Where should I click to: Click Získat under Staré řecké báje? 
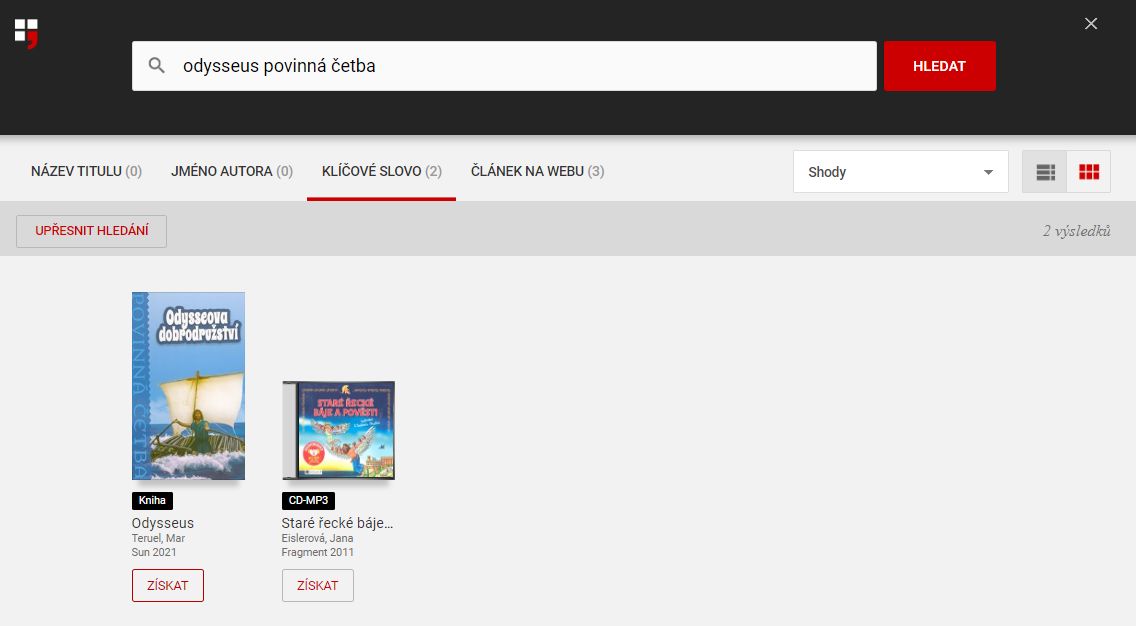(318, 585)
